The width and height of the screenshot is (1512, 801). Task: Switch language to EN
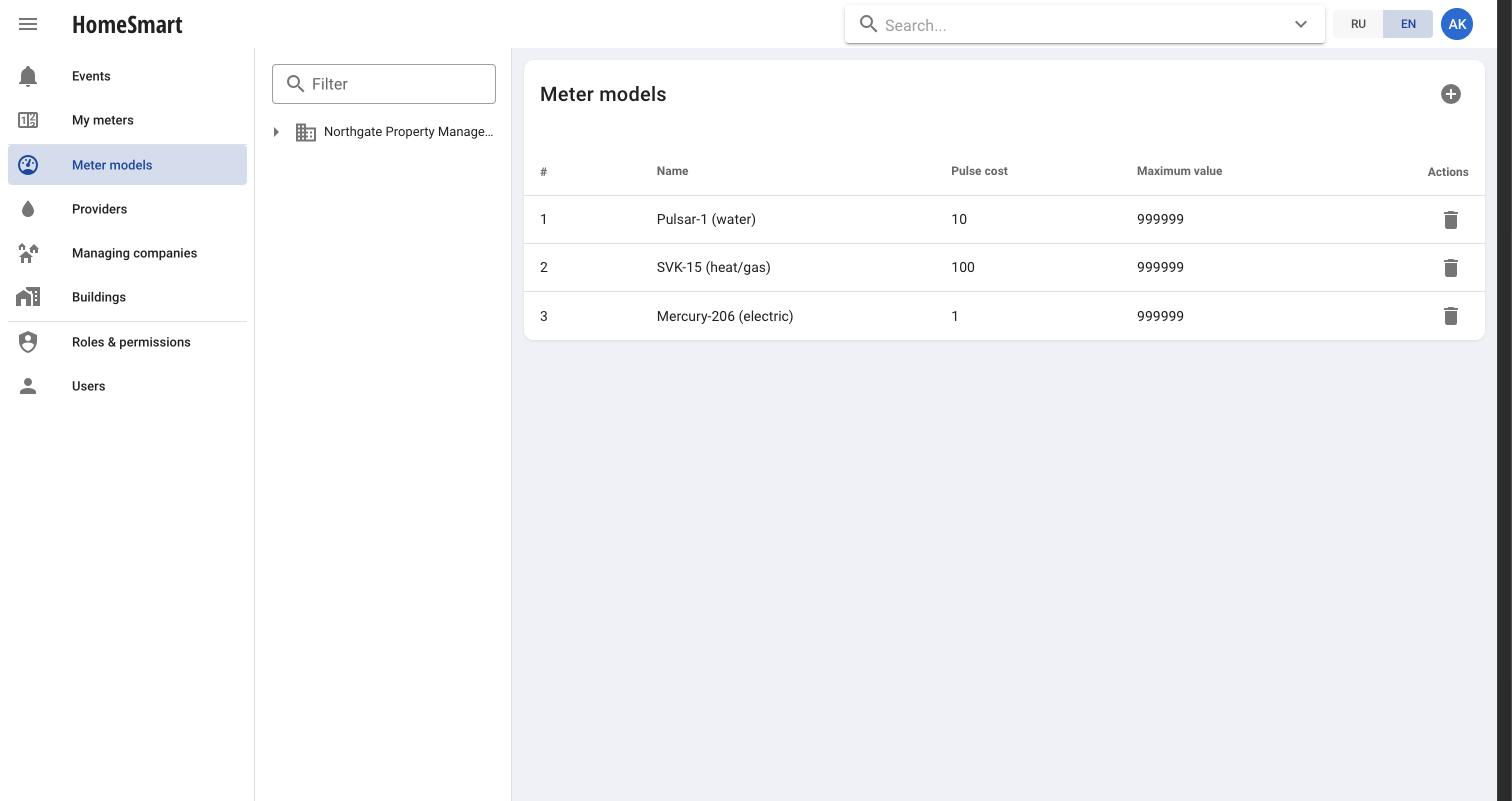point(1408,24)
